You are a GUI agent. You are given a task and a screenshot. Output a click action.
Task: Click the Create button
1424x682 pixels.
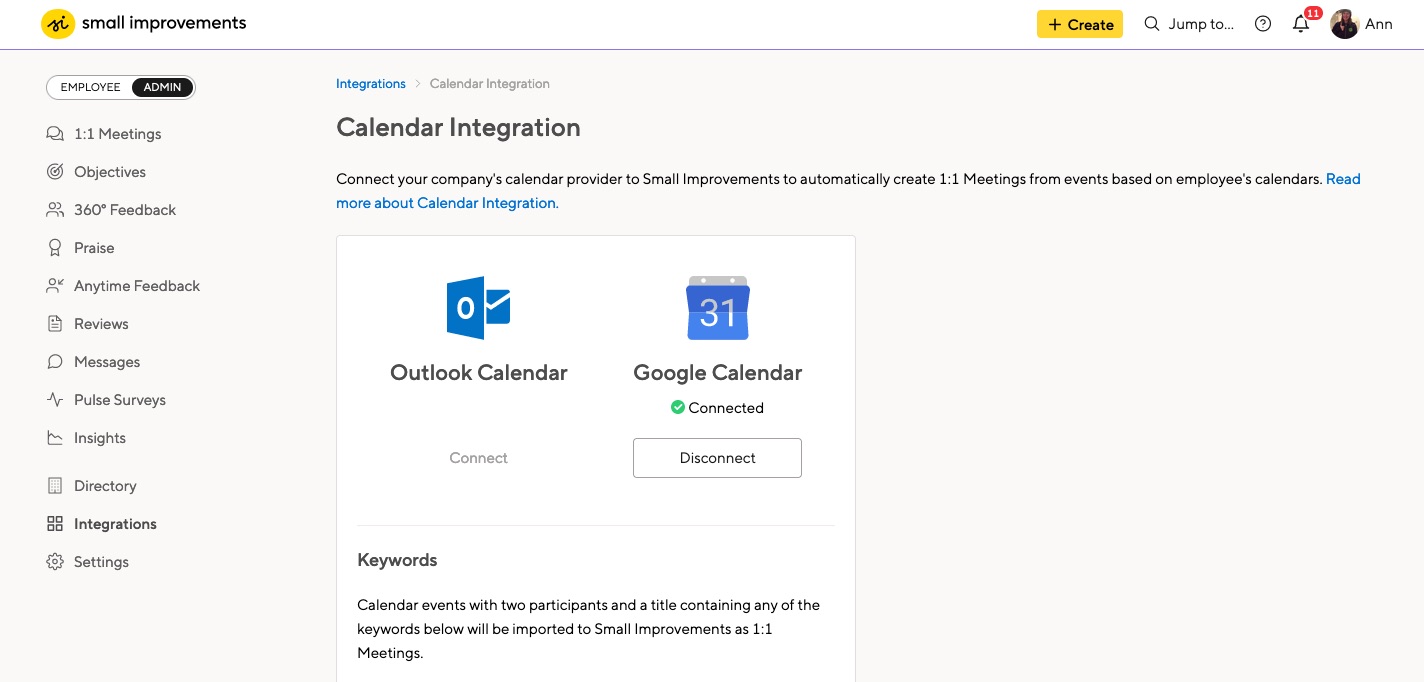pyautogui.click(x=1079, y=23)
